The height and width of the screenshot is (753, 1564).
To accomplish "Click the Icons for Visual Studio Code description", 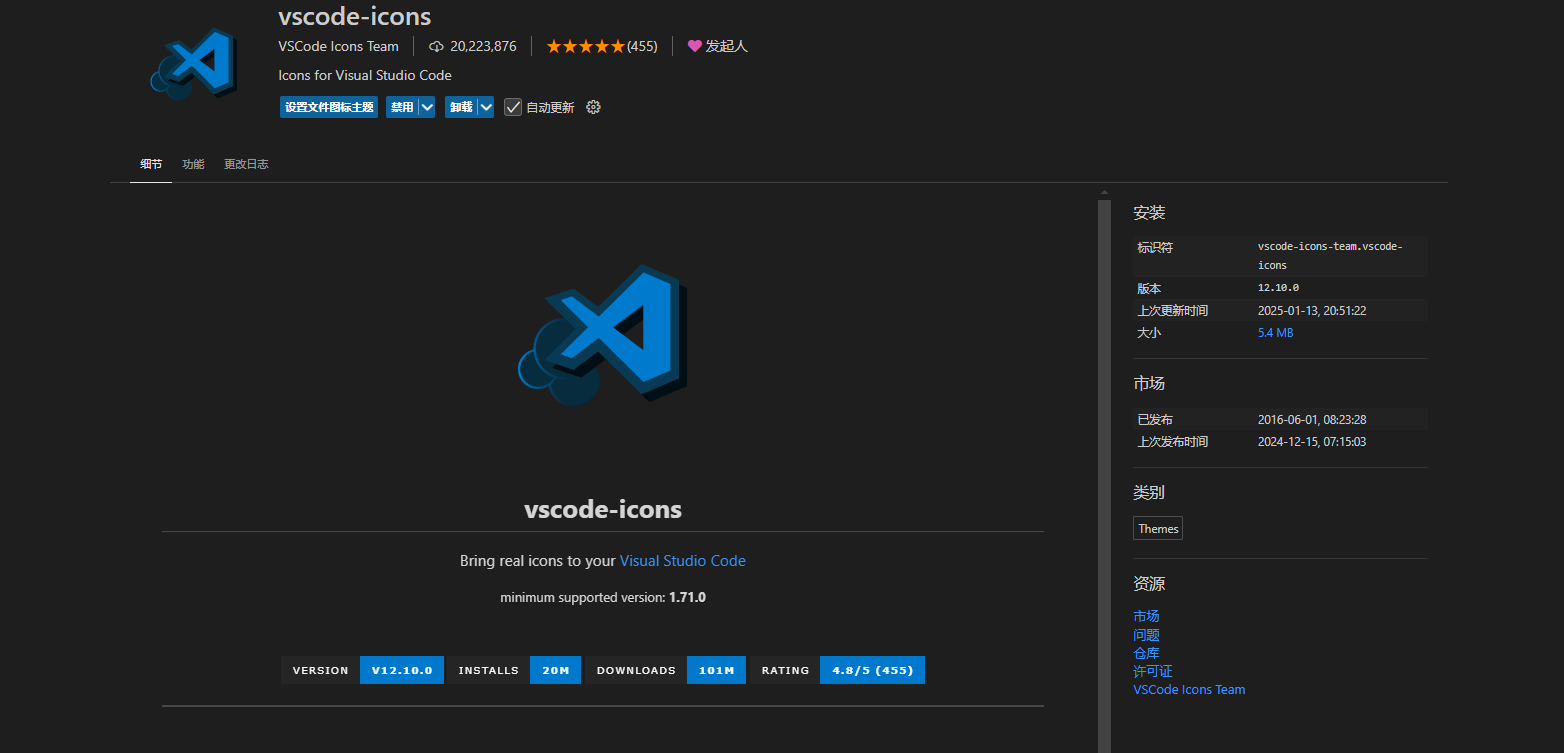I will coord(365,75).
